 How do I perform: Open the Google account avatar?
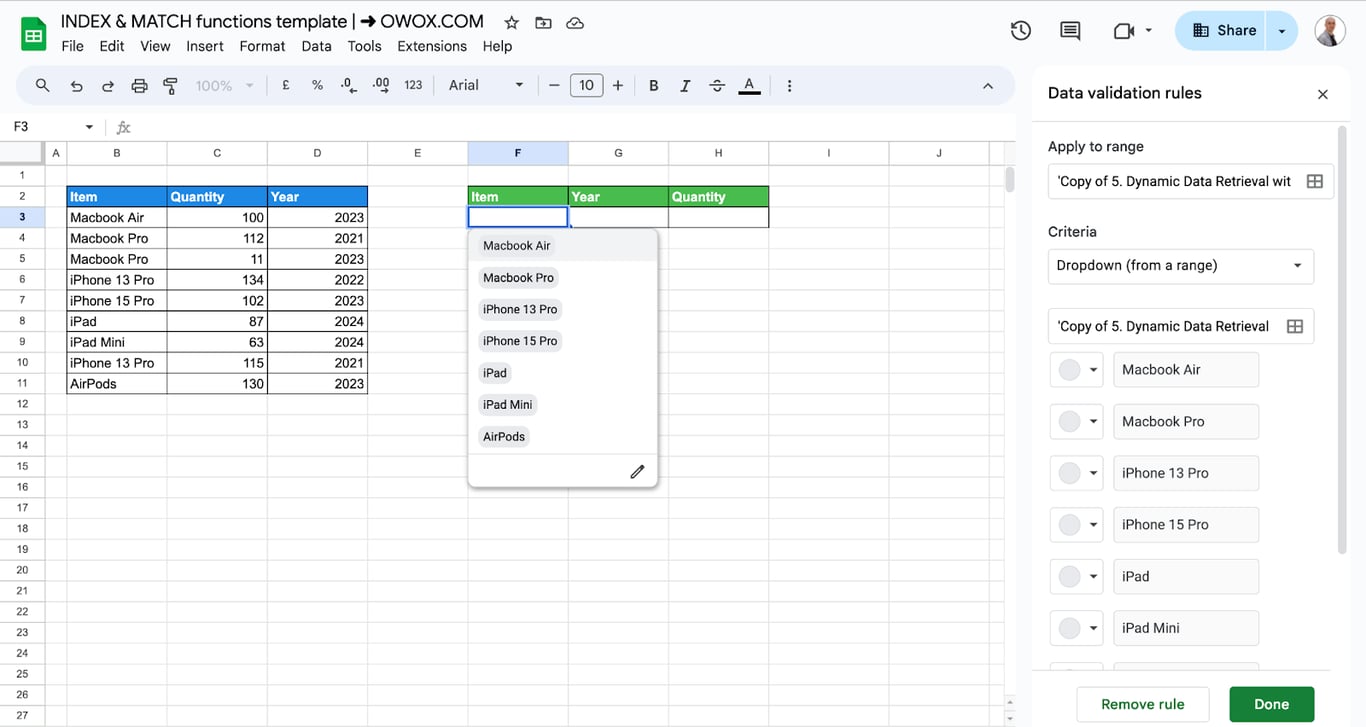tap(1330, 31)
